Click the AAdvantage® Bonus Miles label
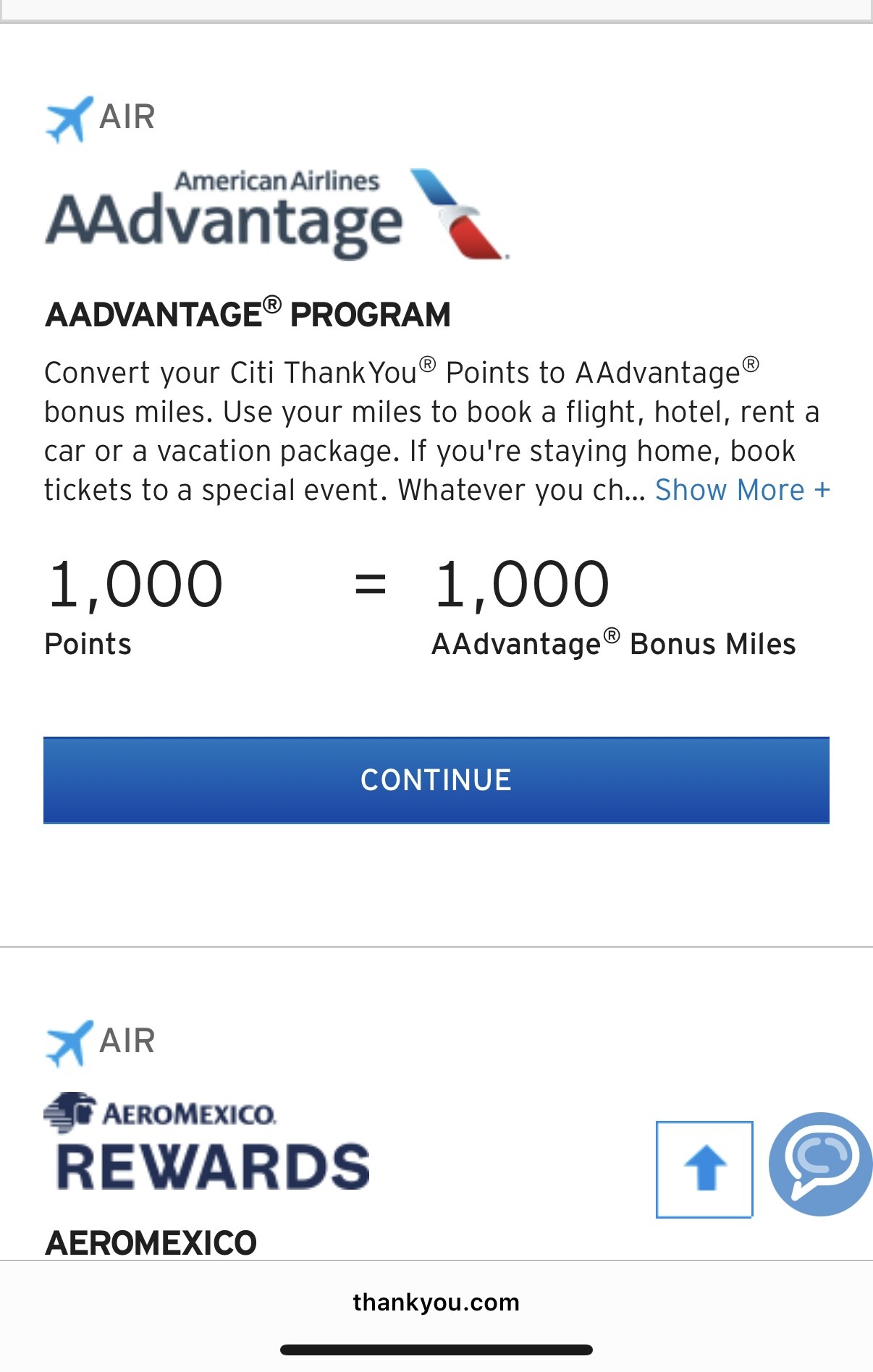Image resolution: width=873 pixels, height=1372 pixels. point(614,643)
